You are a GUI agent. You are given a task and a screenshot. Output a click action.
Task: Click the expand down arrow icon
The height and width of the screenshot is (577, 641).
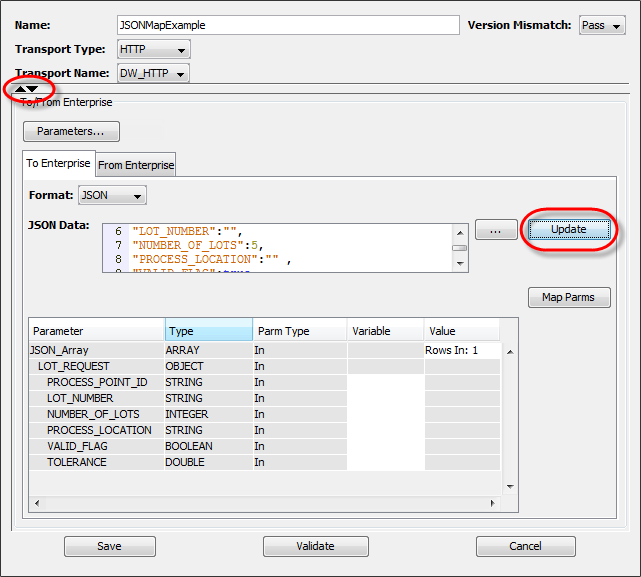(x=33, y=90)
